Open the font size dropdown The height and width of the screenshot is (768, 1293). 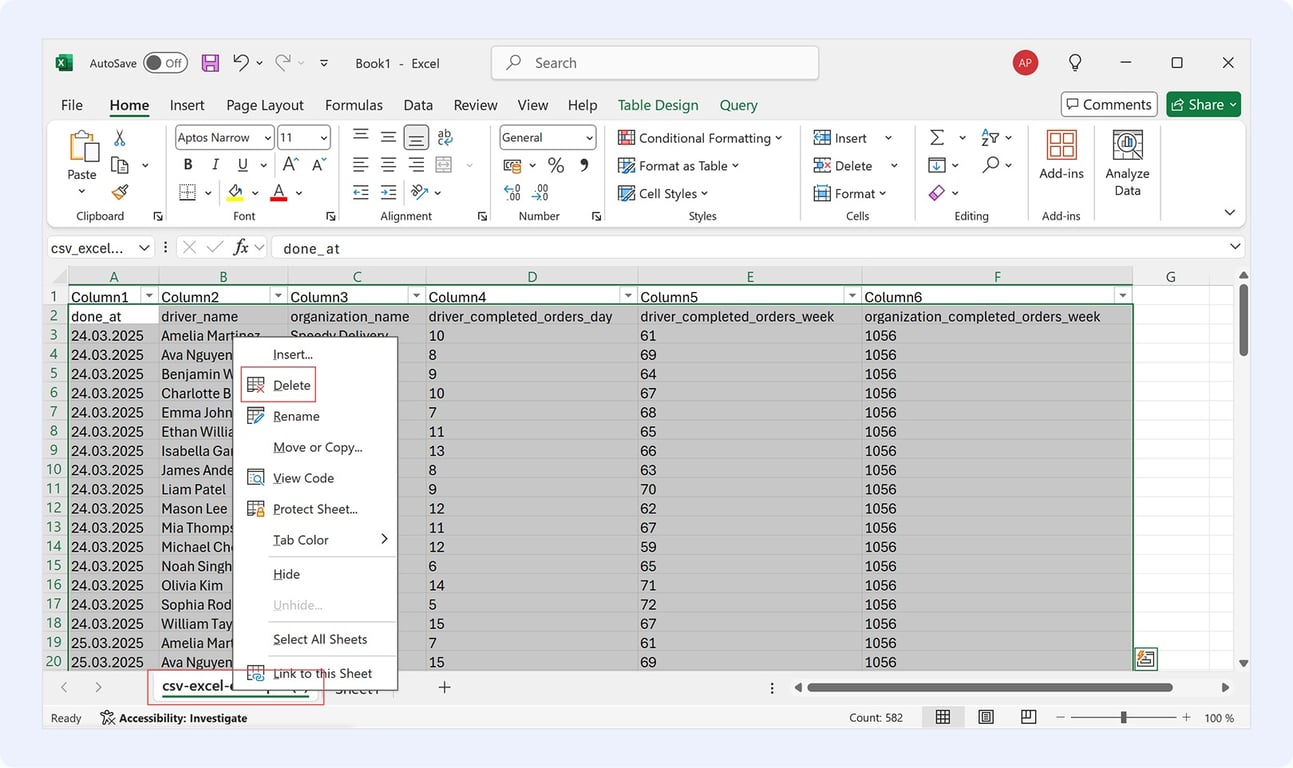[323, 138]
